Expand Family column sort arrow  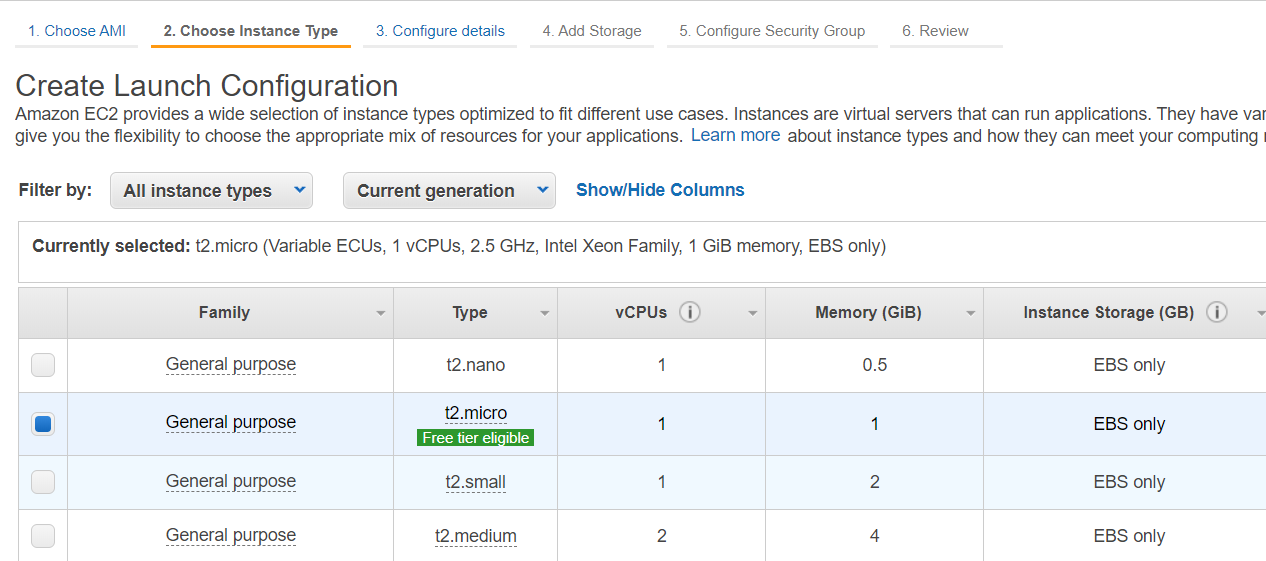coord(381,313)
